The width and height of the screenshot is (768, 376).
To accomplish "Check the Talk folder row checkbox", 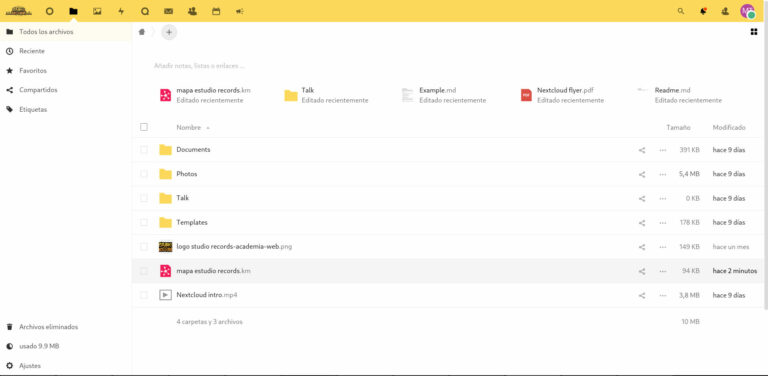I will click(x=144, y=198).
